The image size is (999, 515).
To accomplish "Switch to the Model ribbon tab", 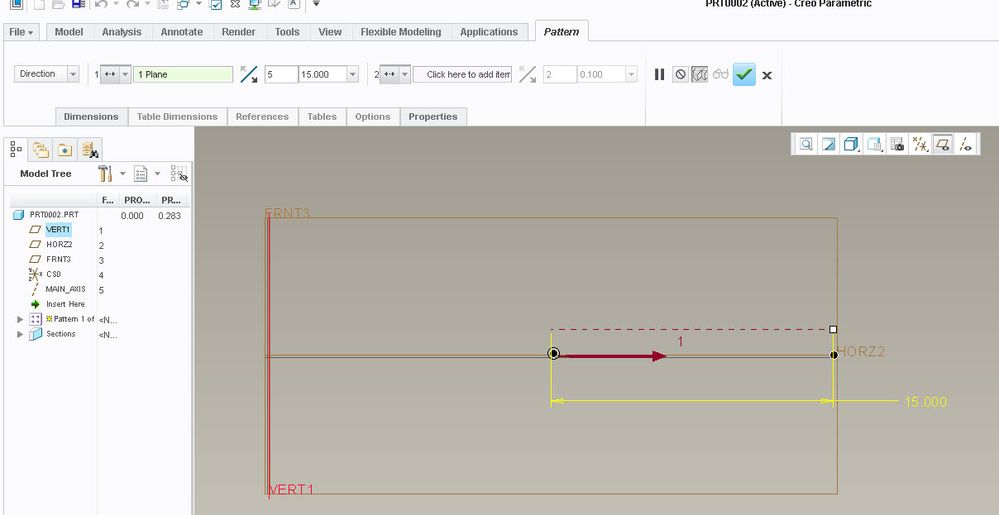I will 69,32.
